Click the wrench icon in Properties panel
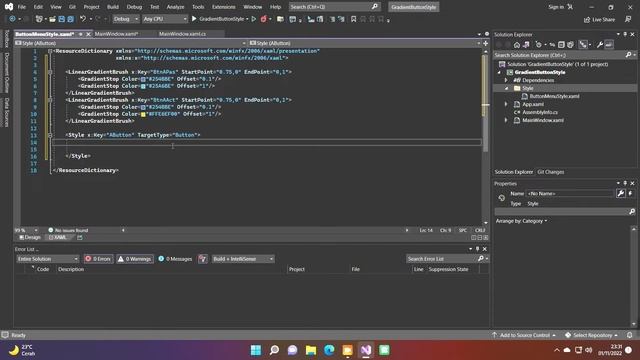 coord(621,193)
